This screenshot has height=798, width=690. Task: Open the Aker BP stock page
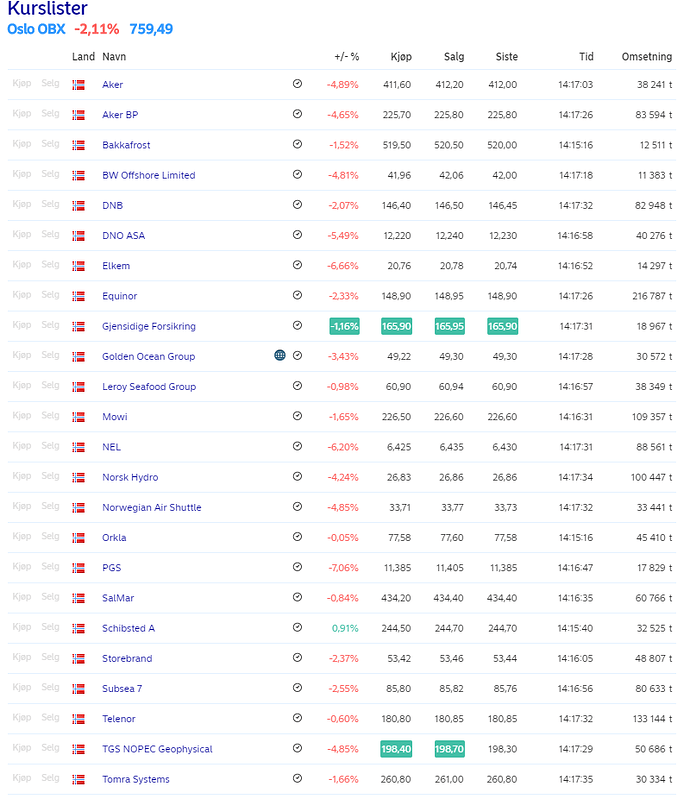[x=120, y=115]
